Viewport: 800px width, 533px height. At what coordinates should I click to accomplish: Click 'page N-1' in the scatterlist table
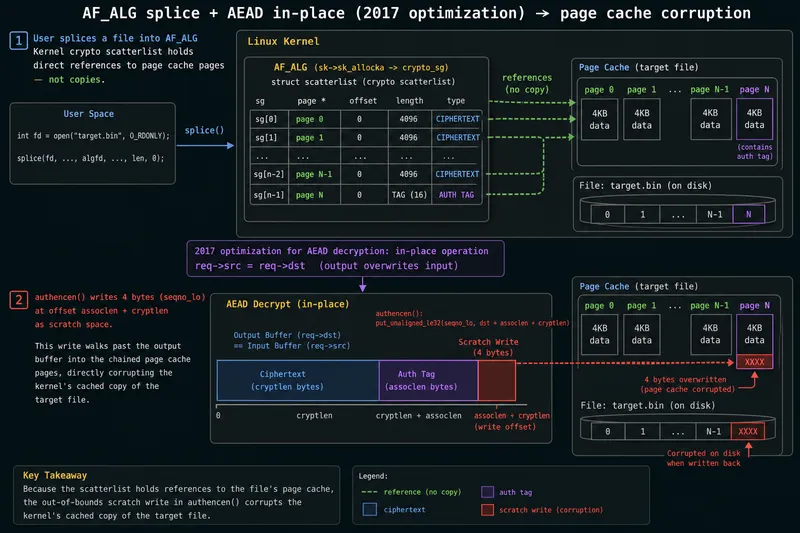coord(314,174)
